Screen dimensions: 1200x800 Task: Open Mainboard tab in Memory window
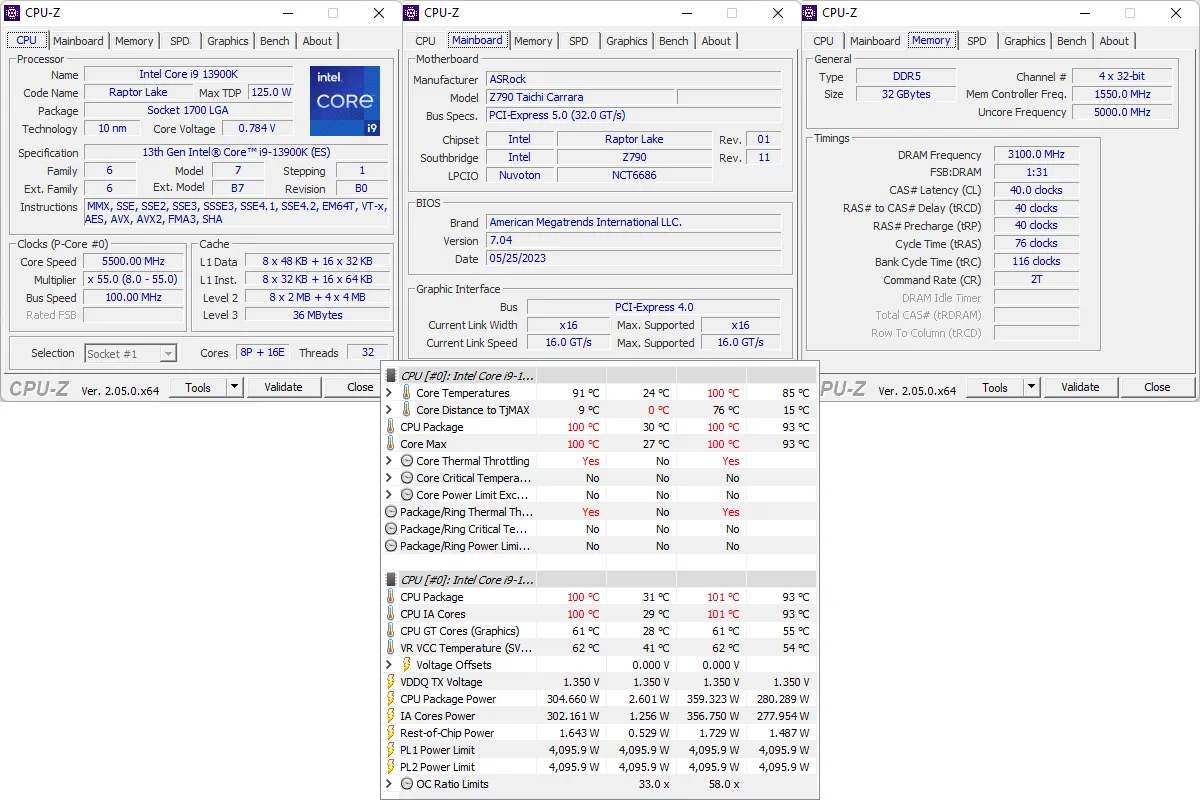[x=875, y=41]
